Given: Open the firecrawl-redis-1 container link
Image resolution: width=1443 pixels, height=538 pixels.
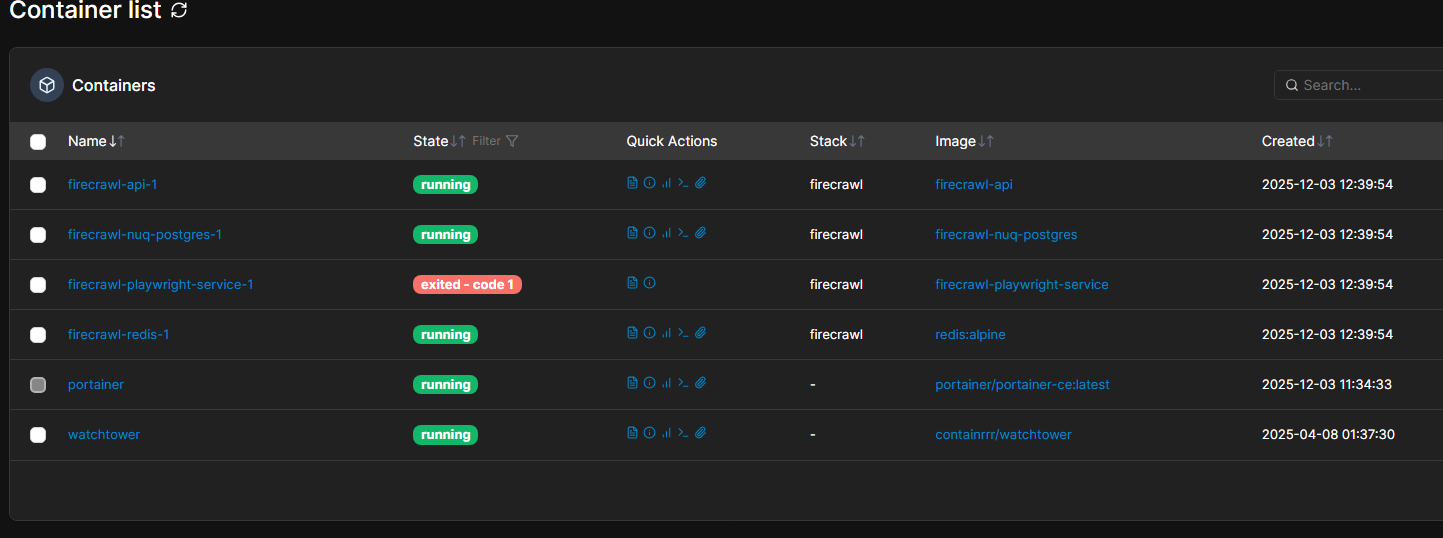Looking at the screenshot, I should [x=118, y=334].
